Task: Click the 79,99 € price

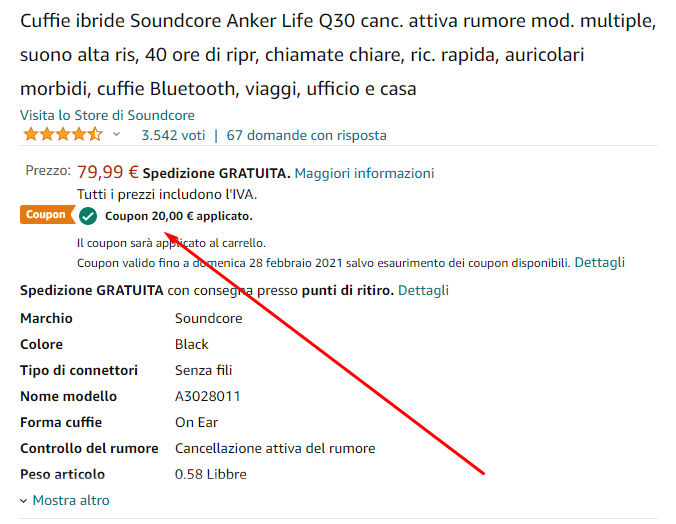Action: (108, 172)
